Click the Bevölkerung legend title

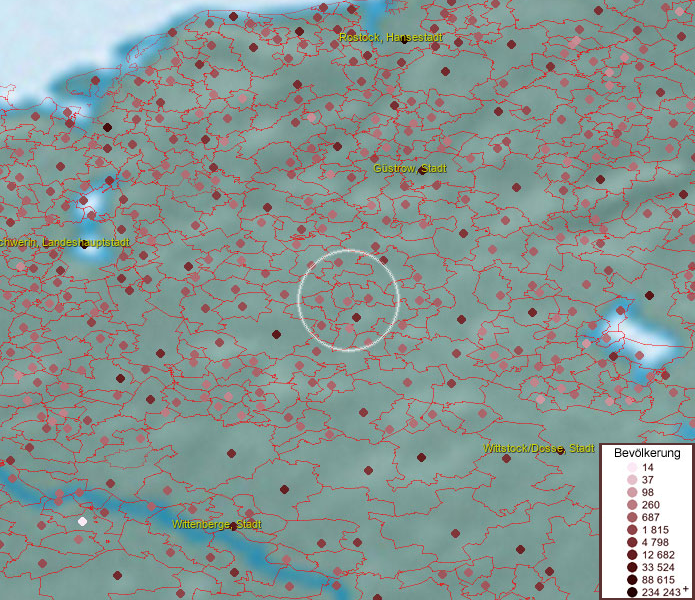point(647,453)
